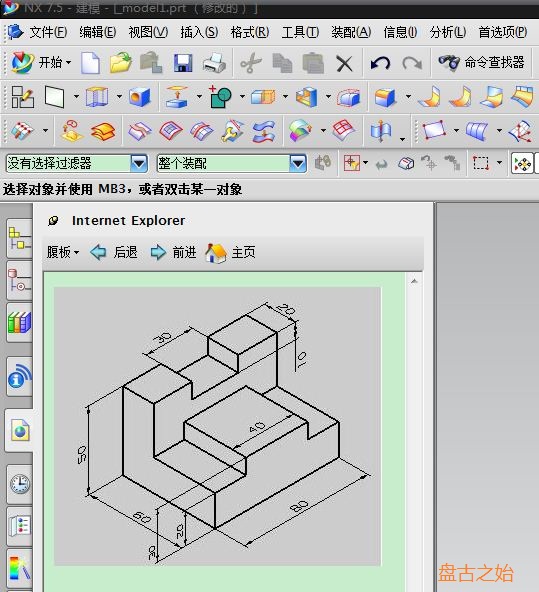Open the Sketch tool icon
This screenshot has width=539, height=592.
coord(22,97)
